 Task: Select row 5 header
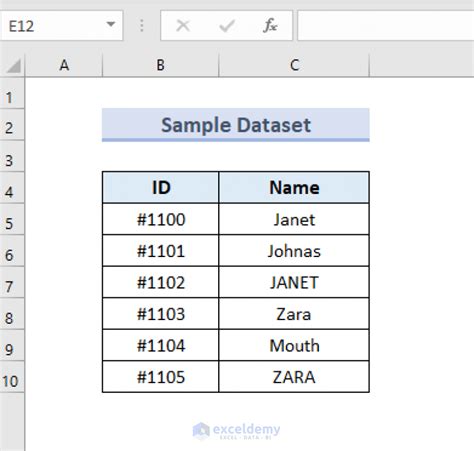tap(12, 219)
